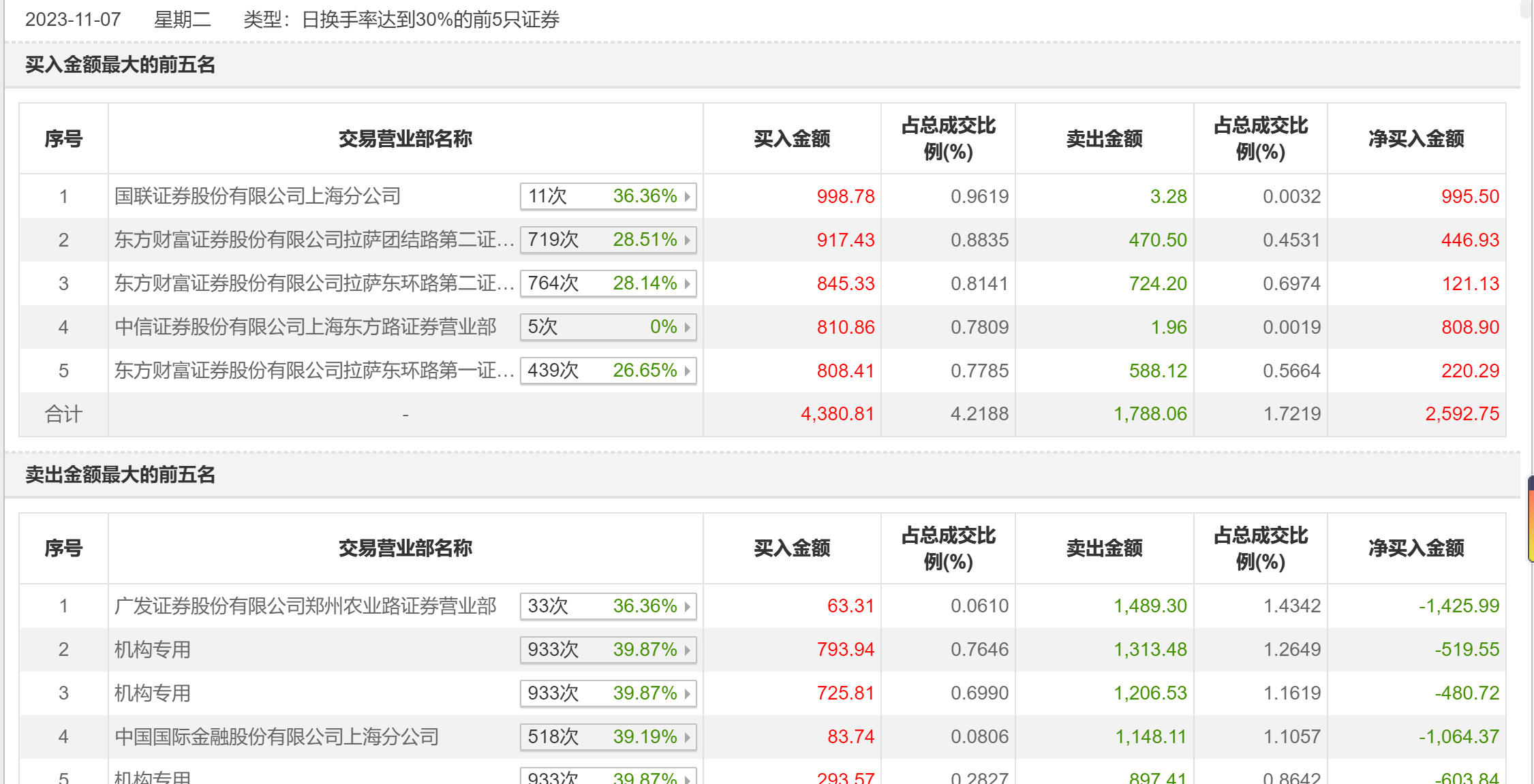Expand the 11次 36.36% stats box arrow
This screenshot has height=784, width=1534.
click(x=688, y=196)
